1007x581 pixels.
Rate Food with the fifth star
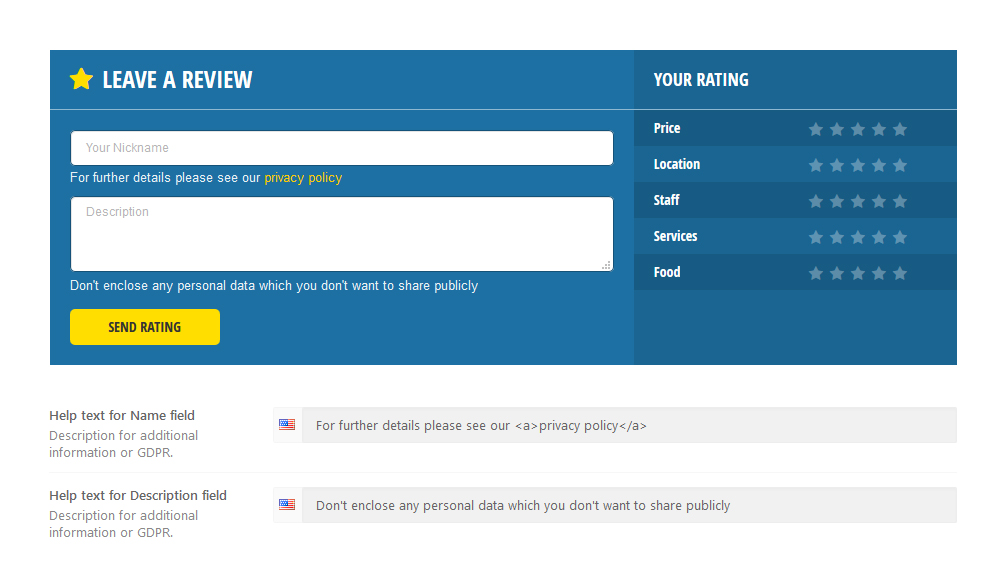[x=900, y=273]
